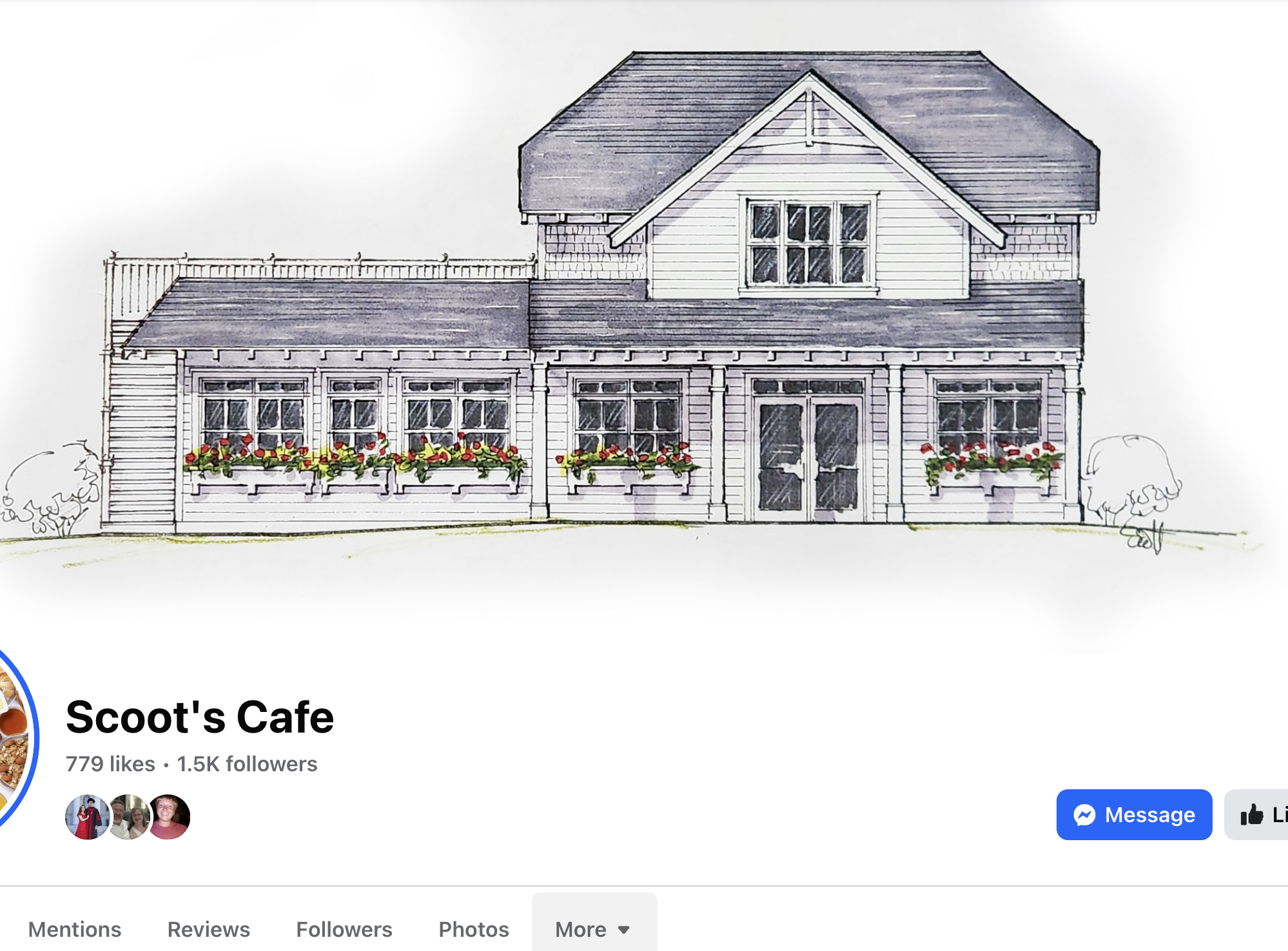
Task: Open third follower avatar with the red shirt
Action: coord(169,817)
